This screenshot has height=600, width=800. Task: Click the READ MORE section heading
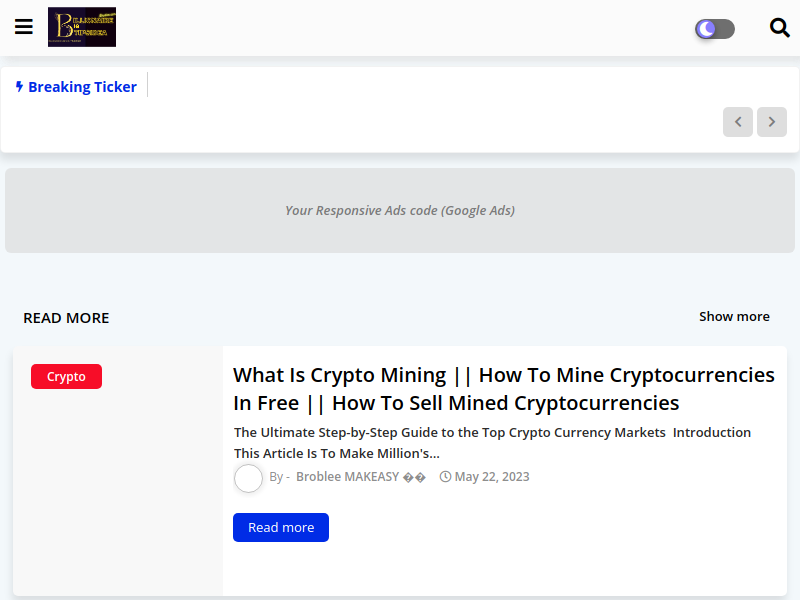(x=66, y=318)
